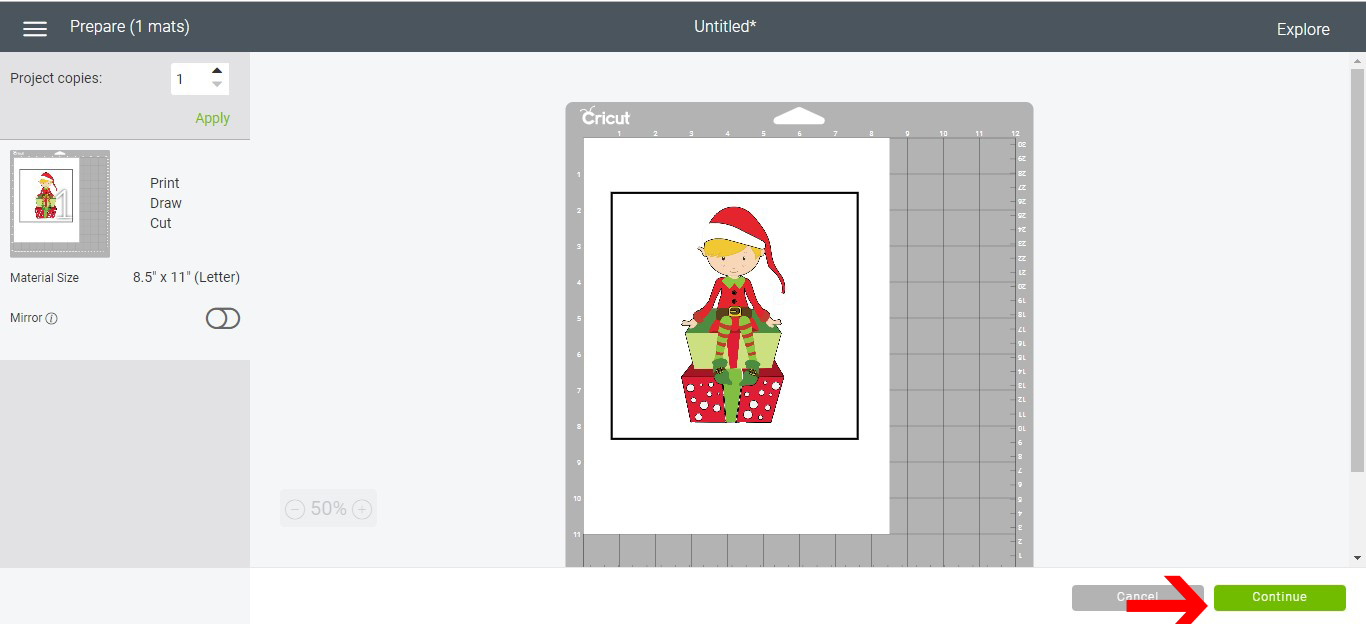The image size is (1366, 624).
Task: Click the green Continue button
Action: 1280,597
